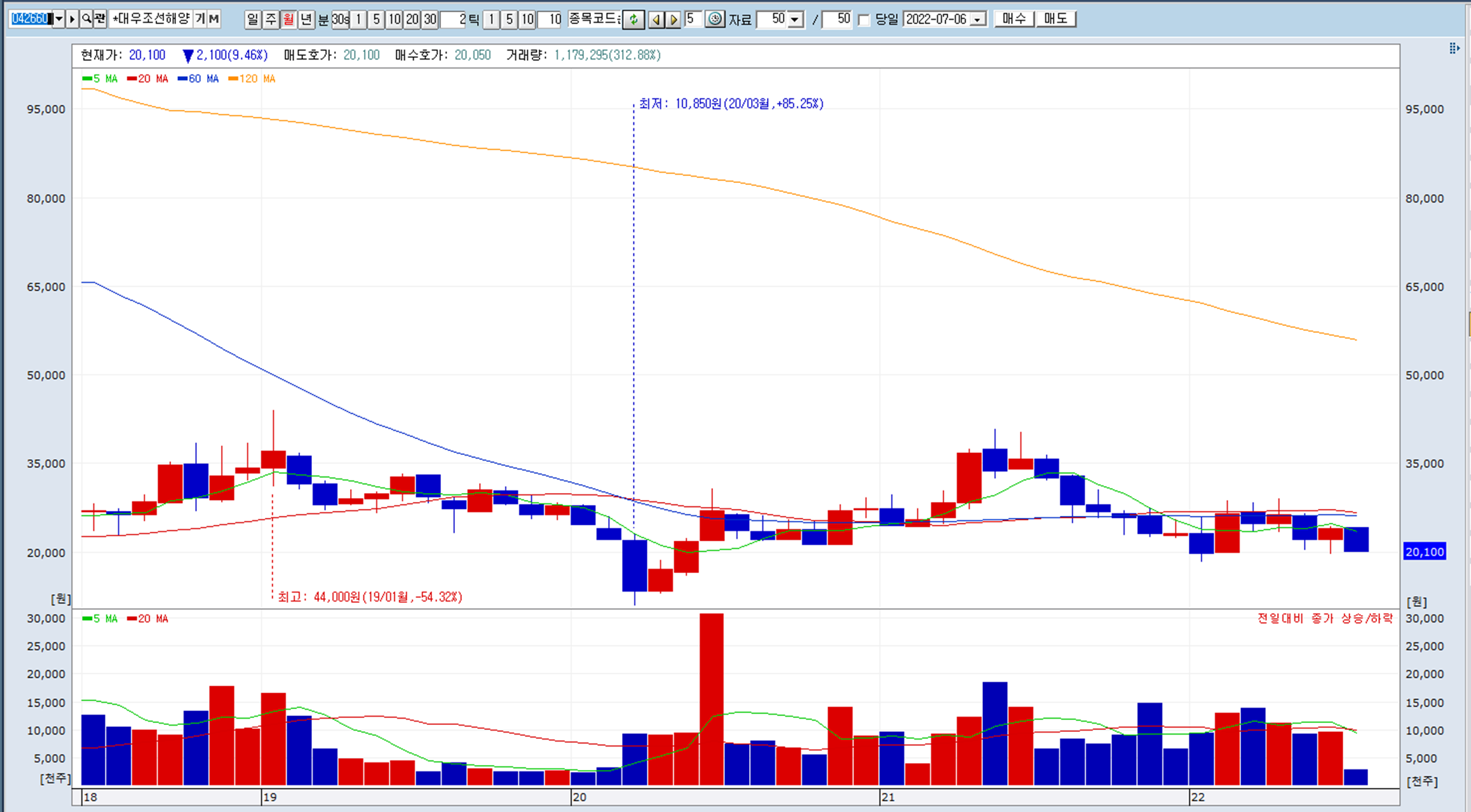Switch to 년 (yearly) chart period
1471x812 pixels.
coord(306,20)
